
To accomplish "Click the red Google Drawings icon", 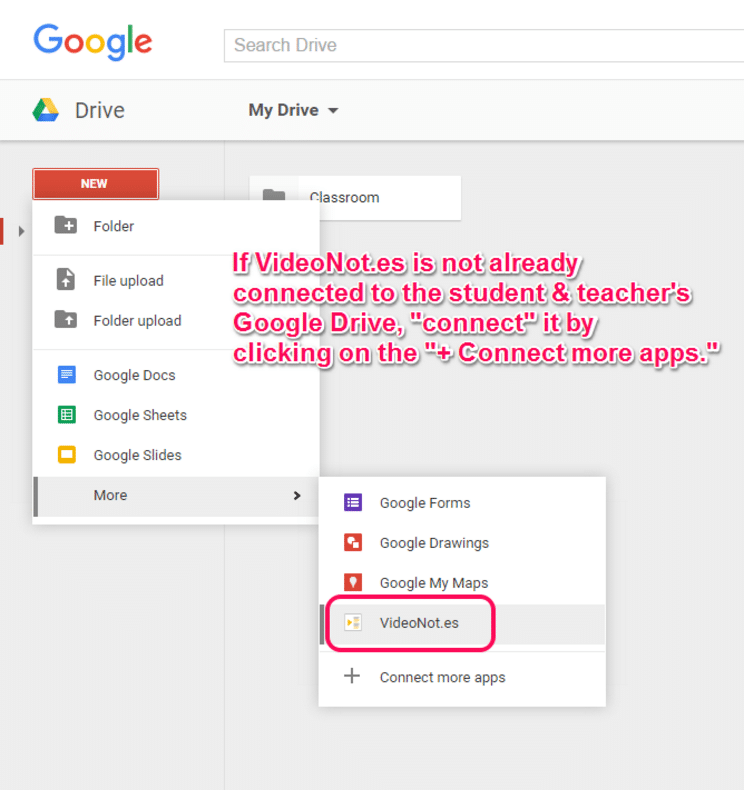I will point(352,543).
